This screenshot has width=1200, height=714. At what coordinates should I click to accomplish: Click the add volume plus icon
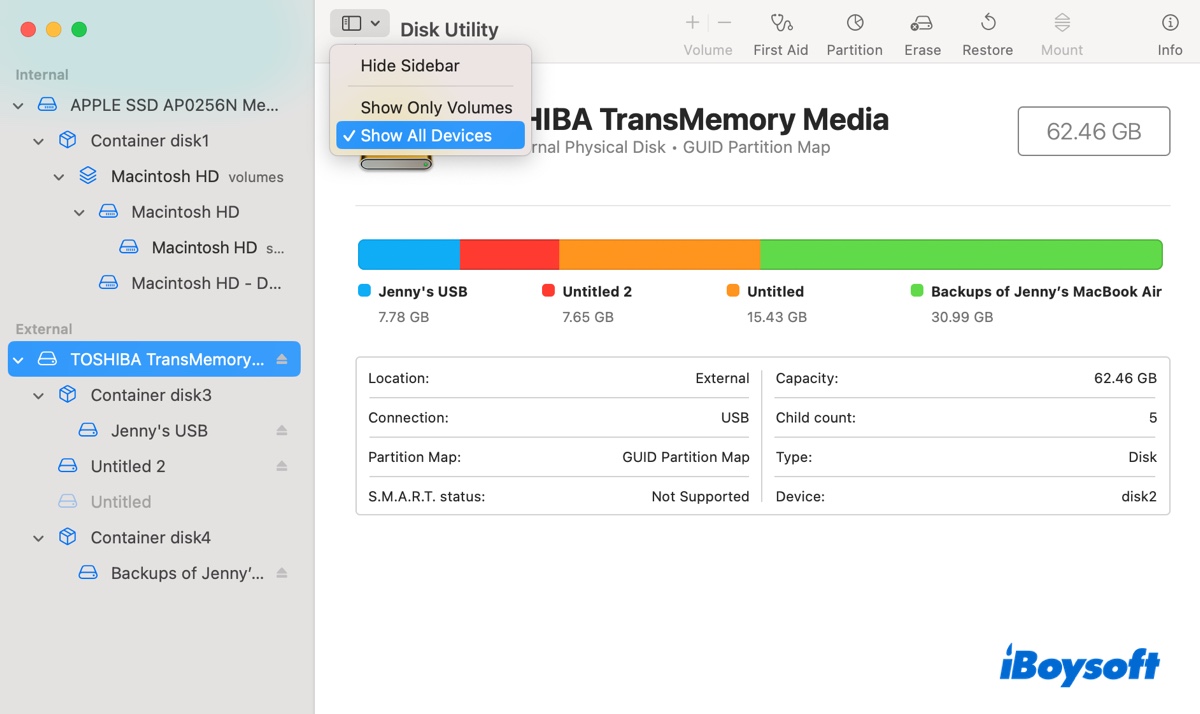pyautogui.click(x=692, y=23)
